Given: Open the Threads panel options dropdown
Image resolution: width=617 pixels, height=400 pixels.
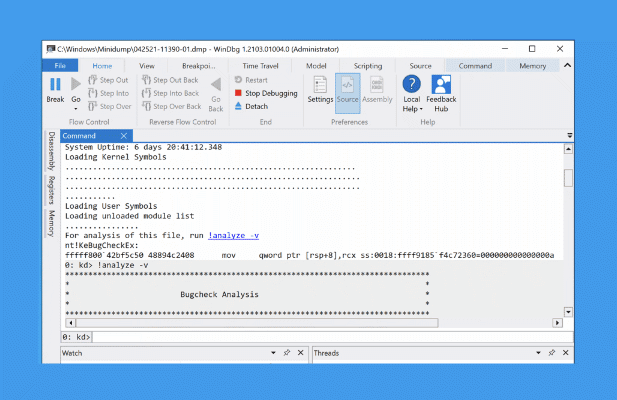Looking at the screenshot, I should [538, 353].
